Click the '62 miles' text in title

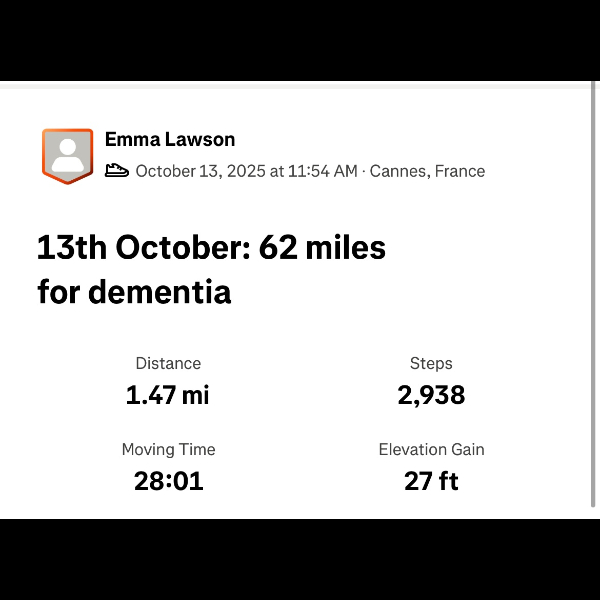322,247
